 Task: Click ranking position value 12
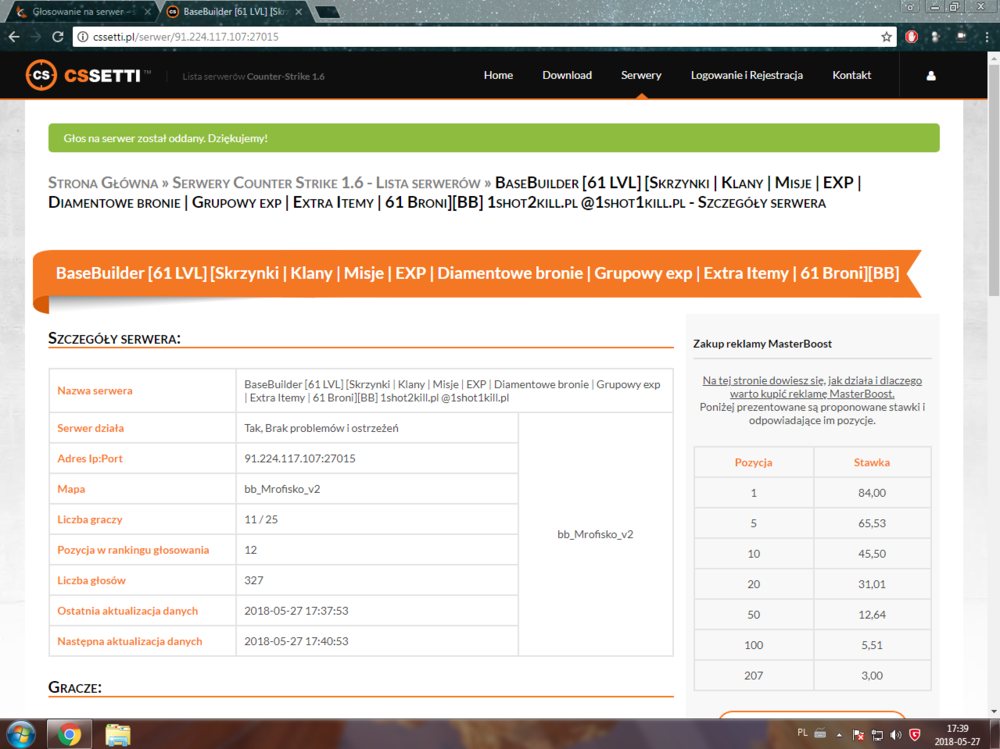pos(250,550)
